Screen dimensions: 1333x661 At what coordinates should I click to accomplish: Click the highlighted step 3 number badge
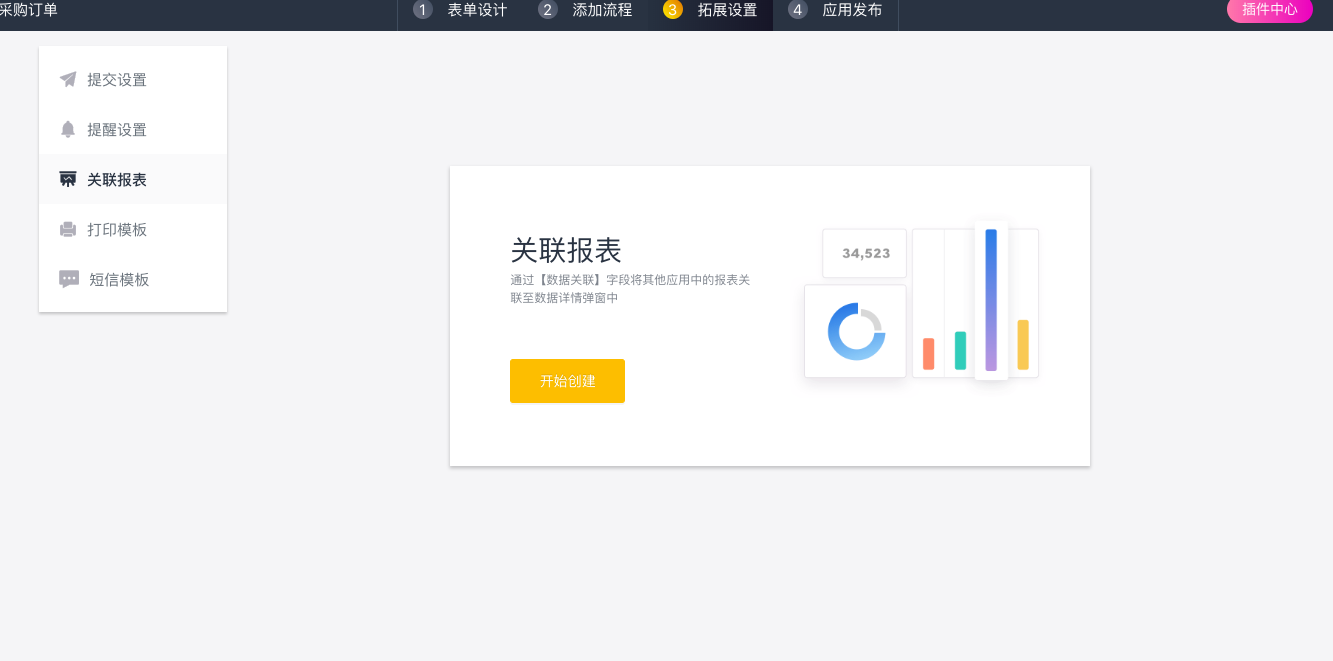673,10
